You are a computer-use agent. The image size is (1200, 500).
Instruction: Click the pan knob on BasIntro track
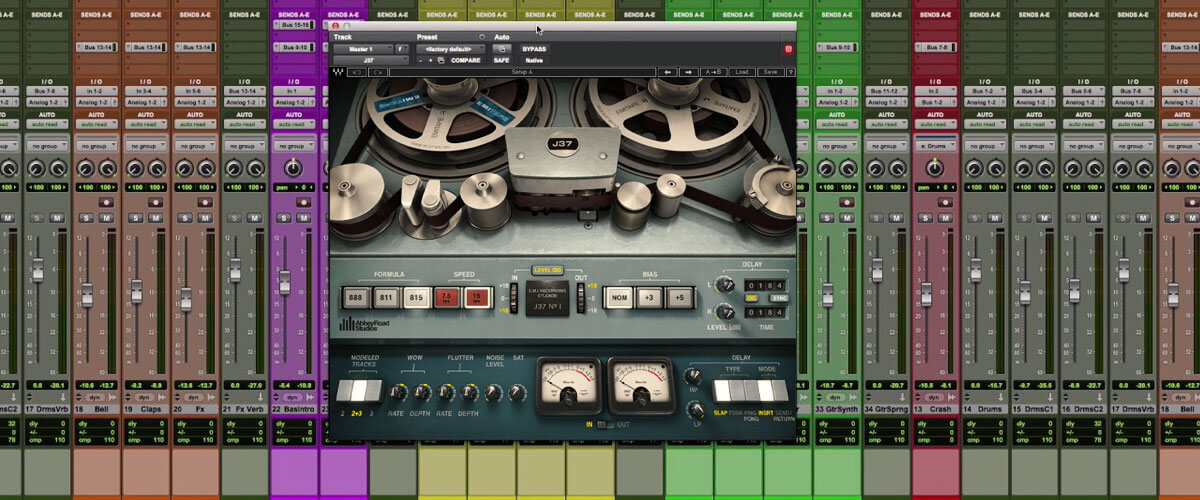tap(293, 168)
